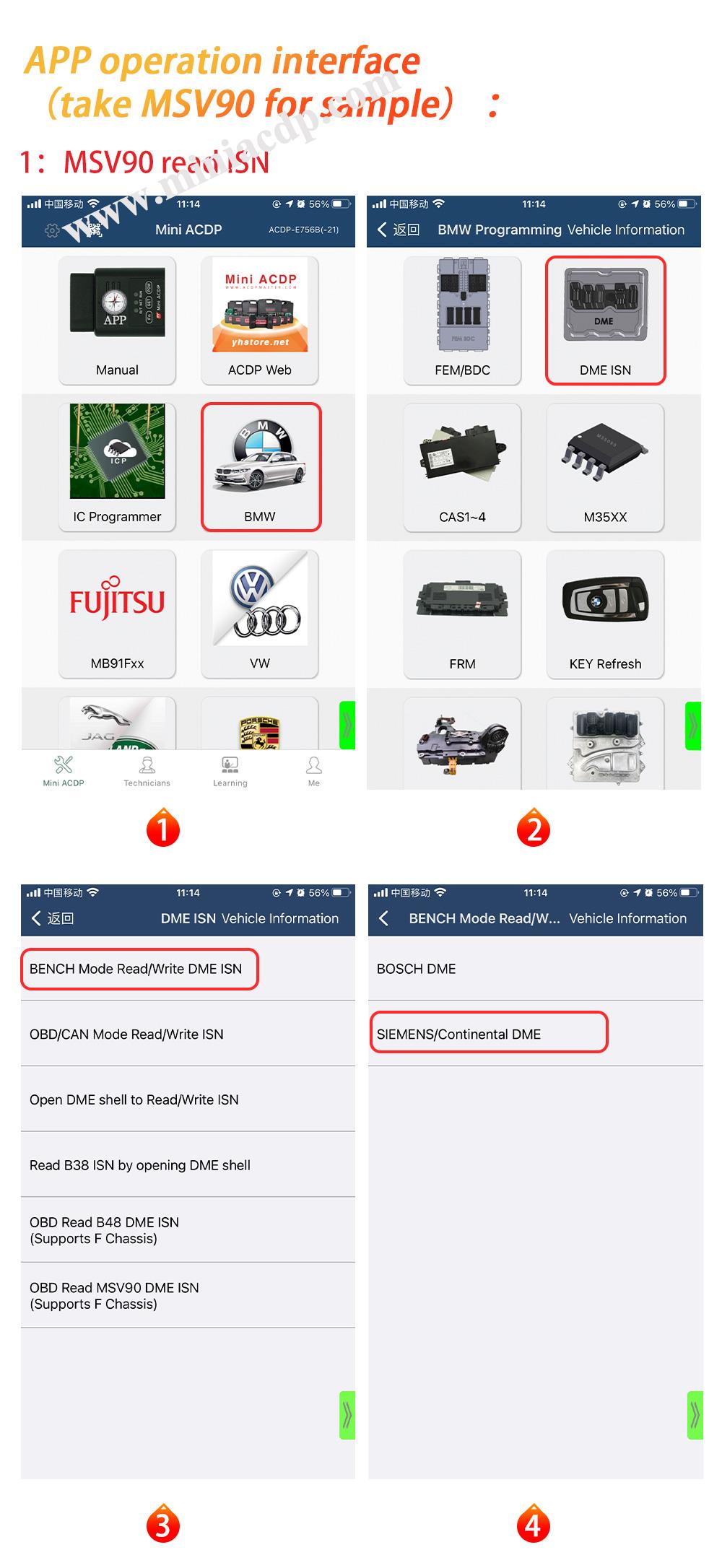Select the KEY Refresh key fob icon
This screenshot has width=722, height=1568.
pos(605,614)
